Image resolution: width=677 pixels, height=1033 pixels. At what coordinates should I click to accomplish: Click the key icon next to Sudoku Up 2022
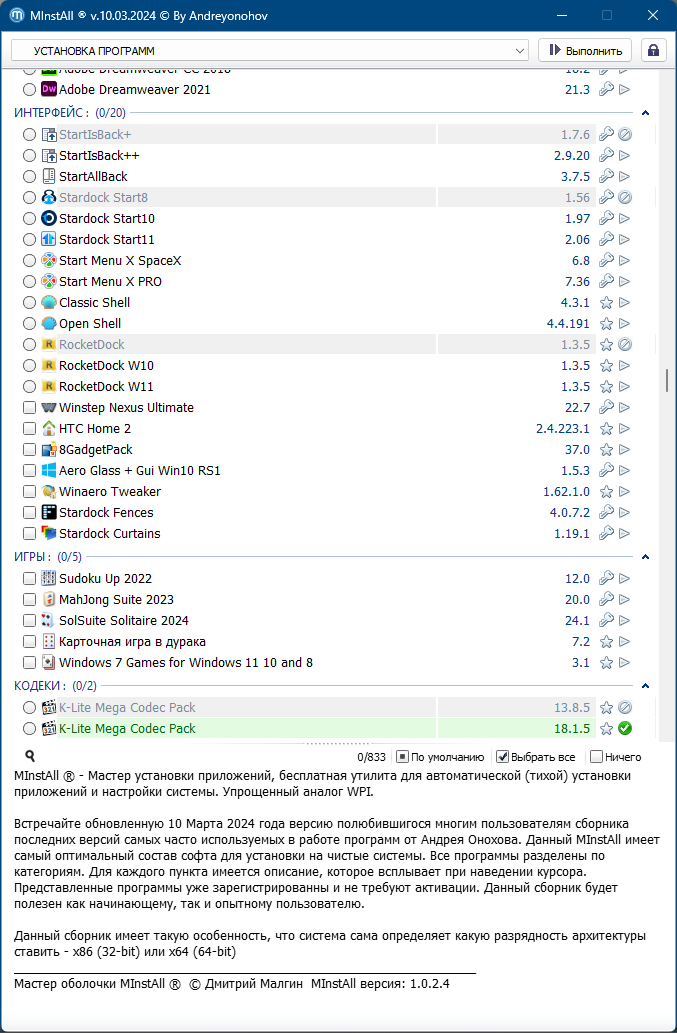(606, 579)
